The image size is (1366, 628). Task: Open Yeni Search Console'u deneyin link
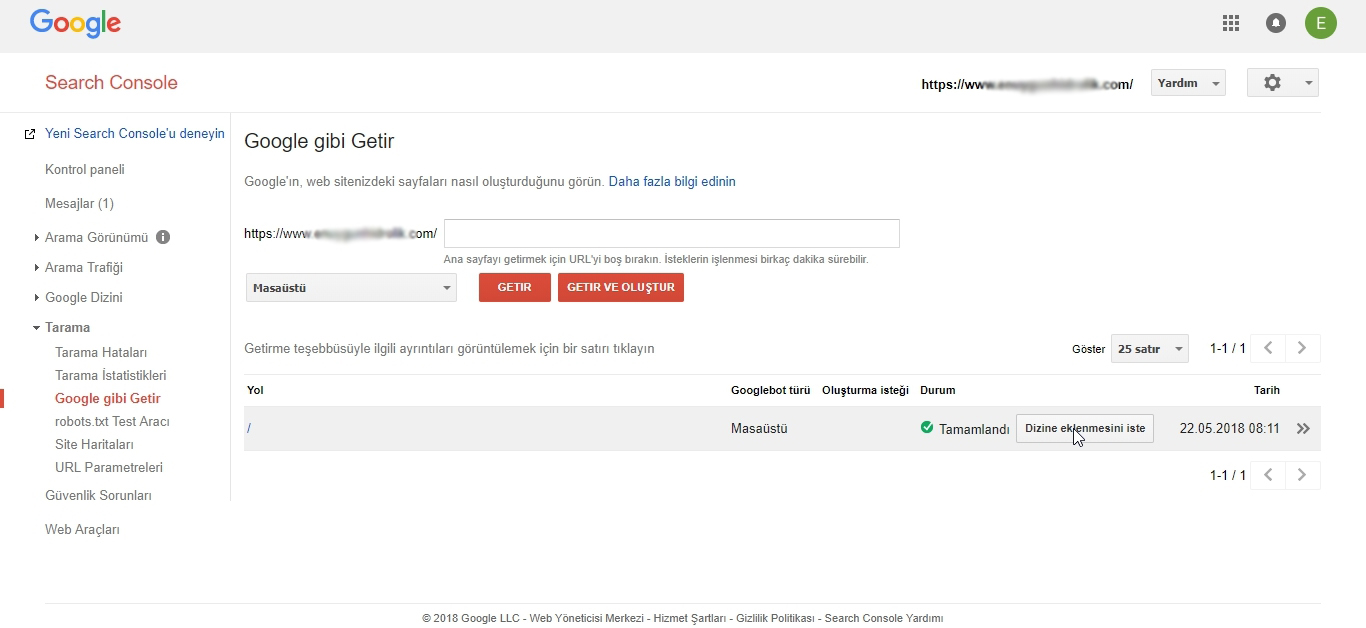(x=135, y=133)
